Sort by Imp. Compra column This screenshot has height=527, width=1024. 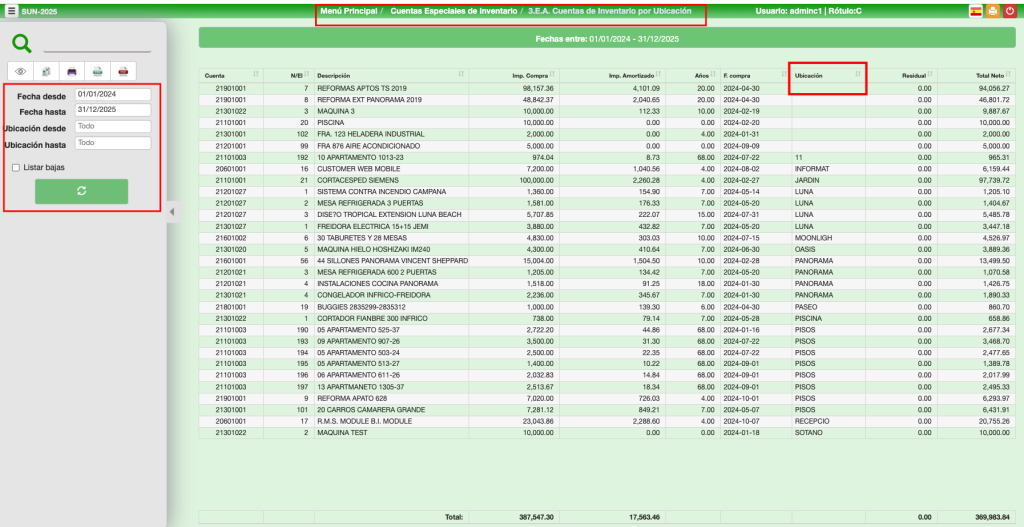click(x=513, y=76)
